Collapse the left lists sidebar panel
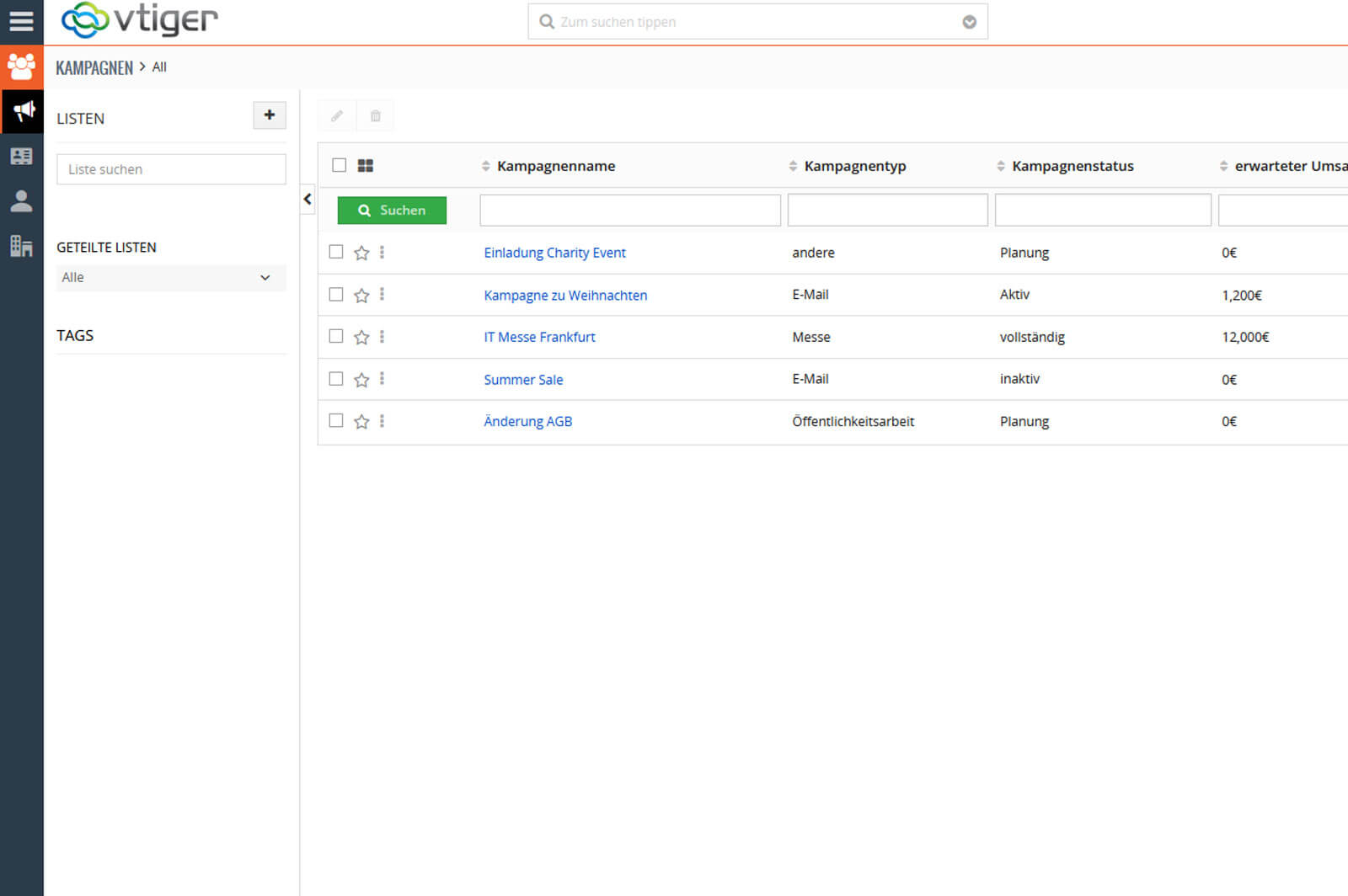Image resolution: width=1348 pixels, height=896 pixels. pyautogui.click(x=308, y=200)
